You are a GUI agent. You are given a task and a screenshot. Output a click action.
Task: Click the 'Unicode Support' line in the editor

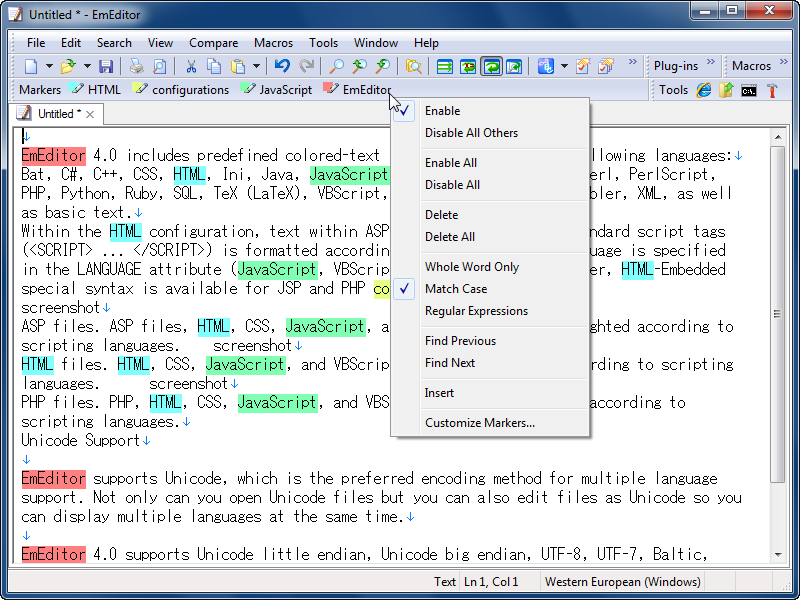click(x=80, y=440)
